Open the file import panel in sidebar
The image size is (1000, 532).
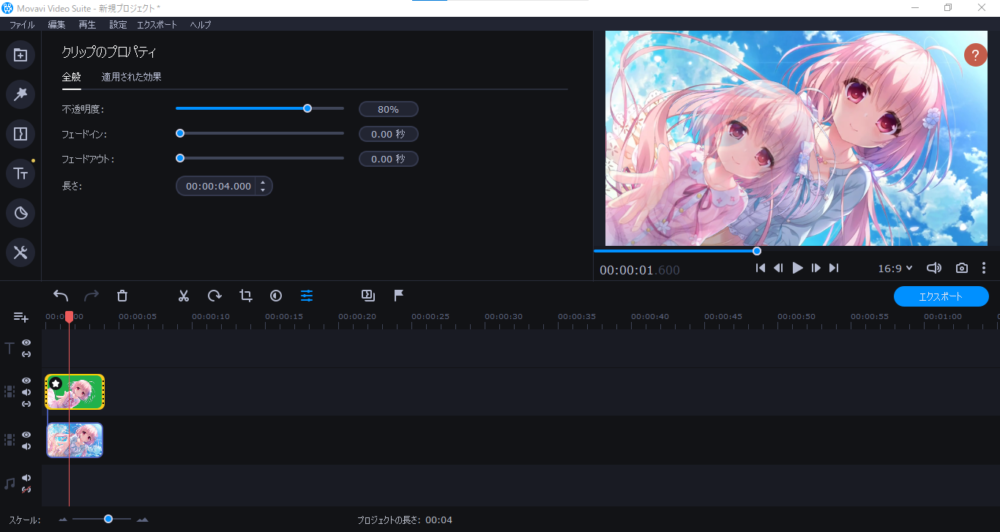pos(20,55)
